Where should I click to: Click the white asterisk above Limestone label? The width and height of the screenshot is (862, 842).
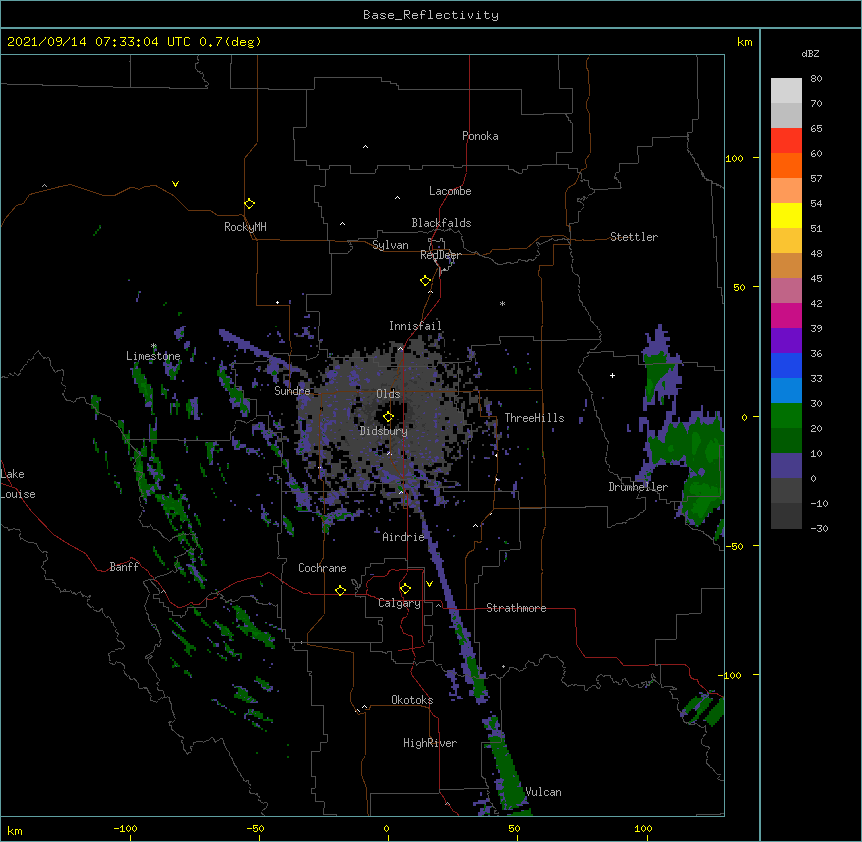154,346
